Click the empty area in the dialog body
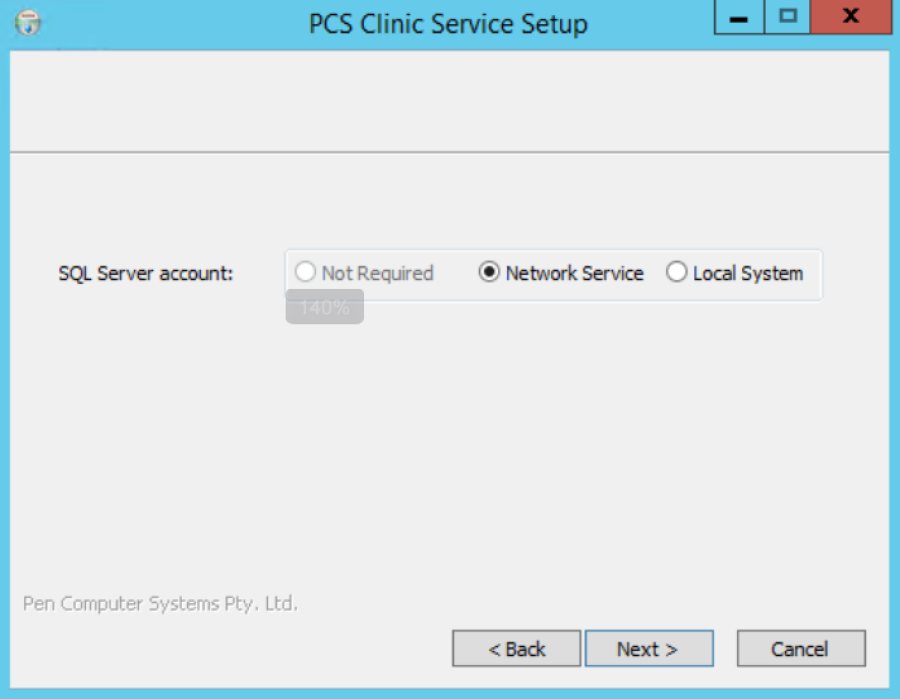The width and height of the screenshot is (900, 699). [449, 448]
